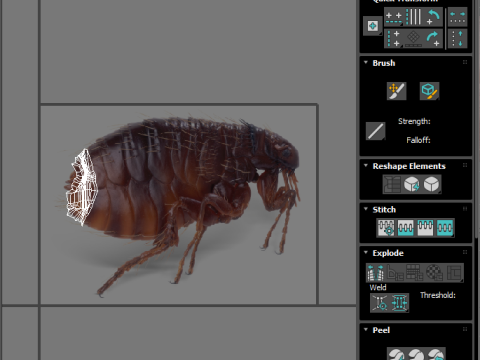The height and width of the screenshot is (360, 480).
Task: Click Space Horizontally icon with left-right arrows
Action: pos(457,17)
